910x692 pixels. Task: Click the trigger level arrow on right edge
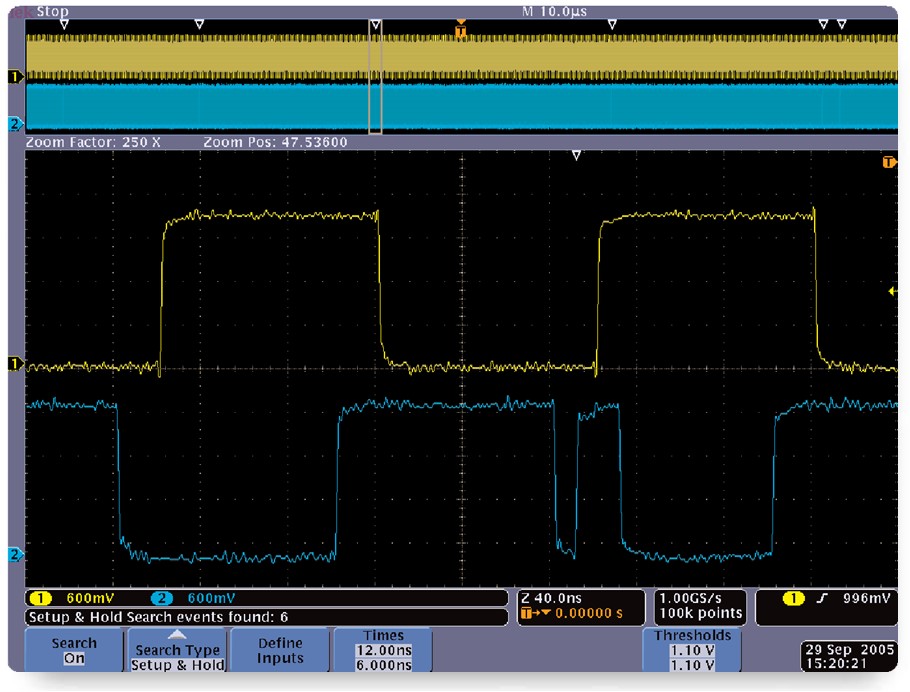[892, 291]
